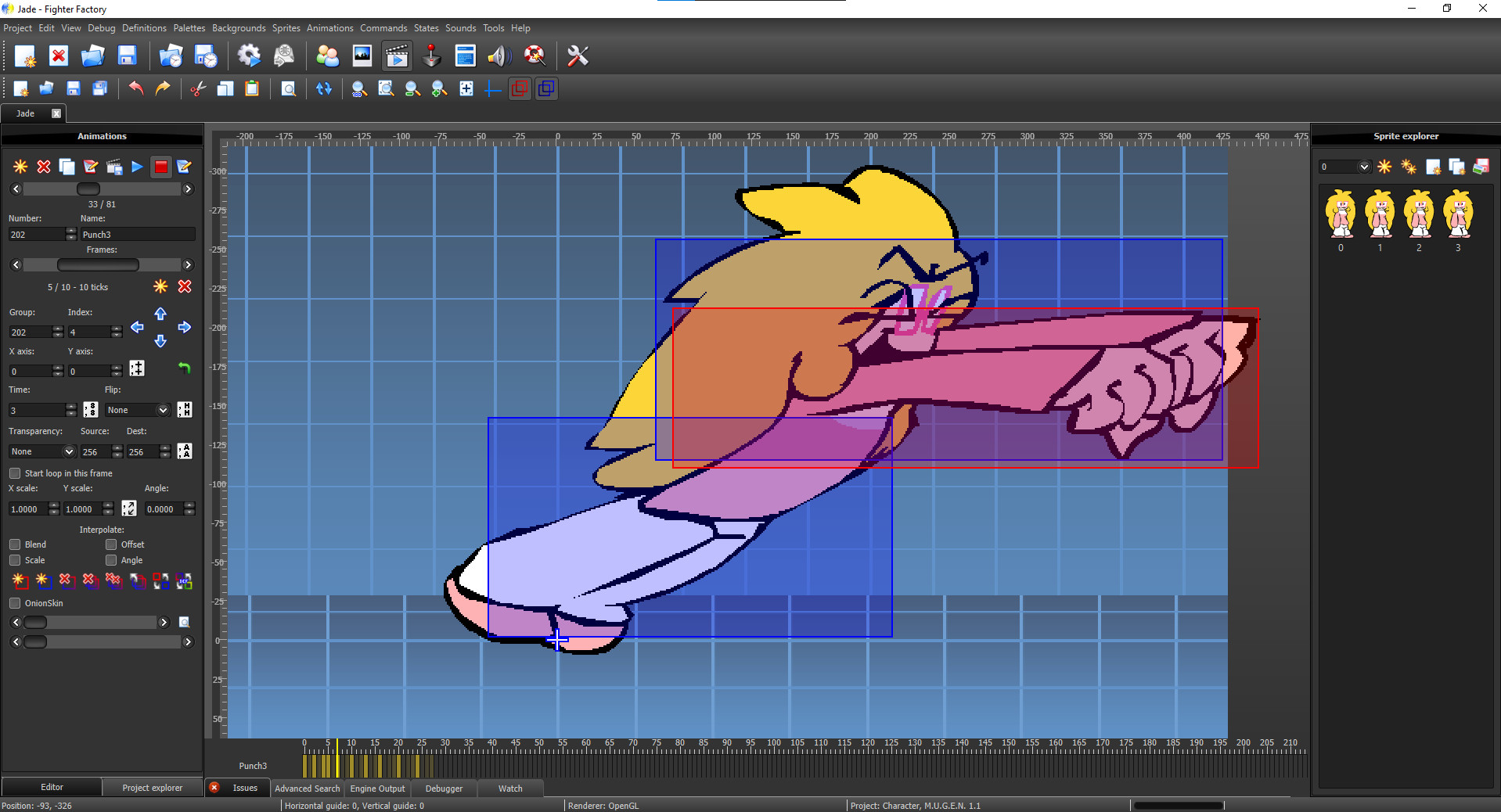The width and height of the screenshot is (1501, 812).
Task: Check the Blend interpolate option
Action: click(x=14, y=544)
